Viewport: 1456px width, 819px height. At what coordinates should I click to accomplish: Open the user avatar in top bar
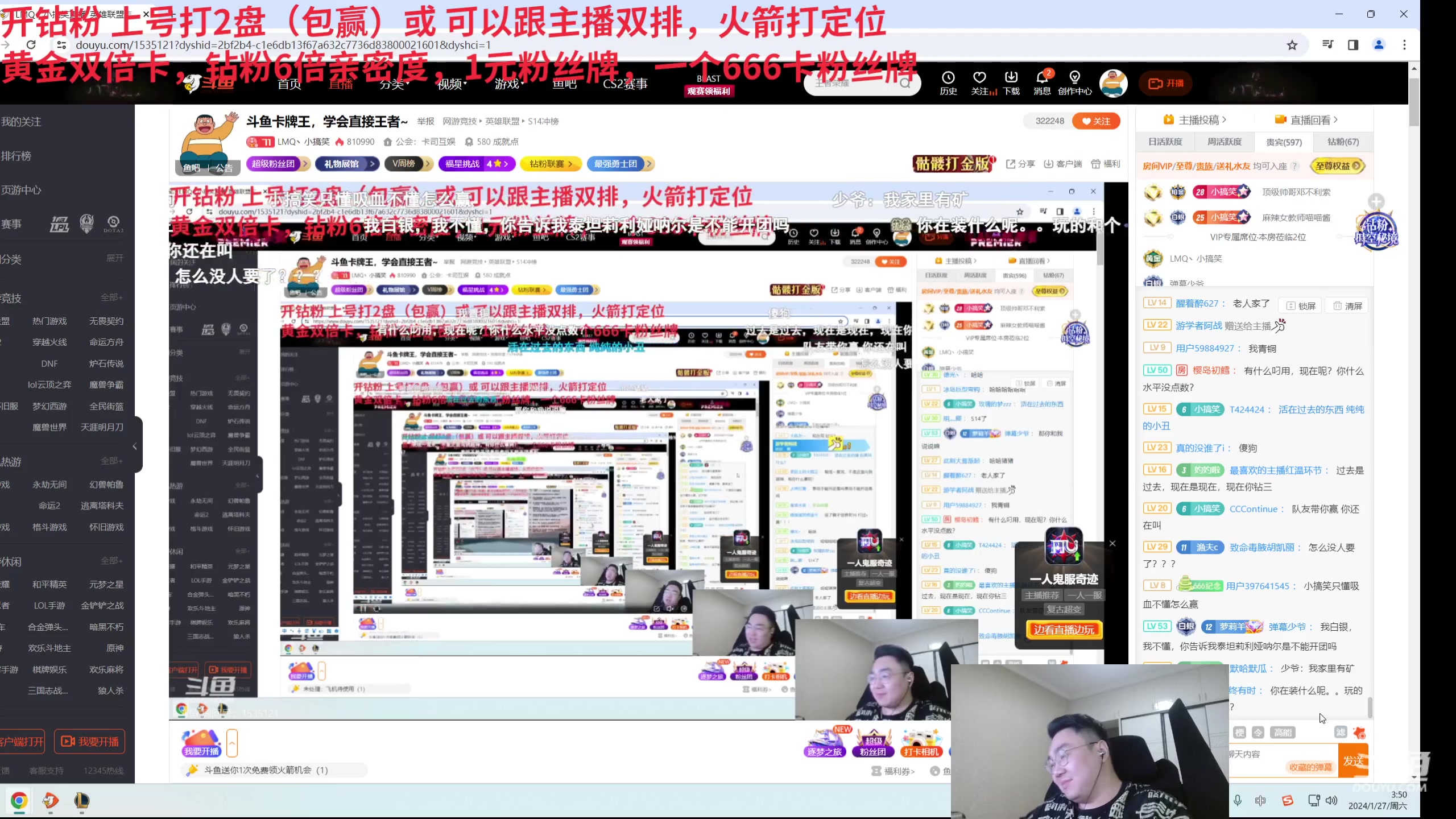(1114, 84)
